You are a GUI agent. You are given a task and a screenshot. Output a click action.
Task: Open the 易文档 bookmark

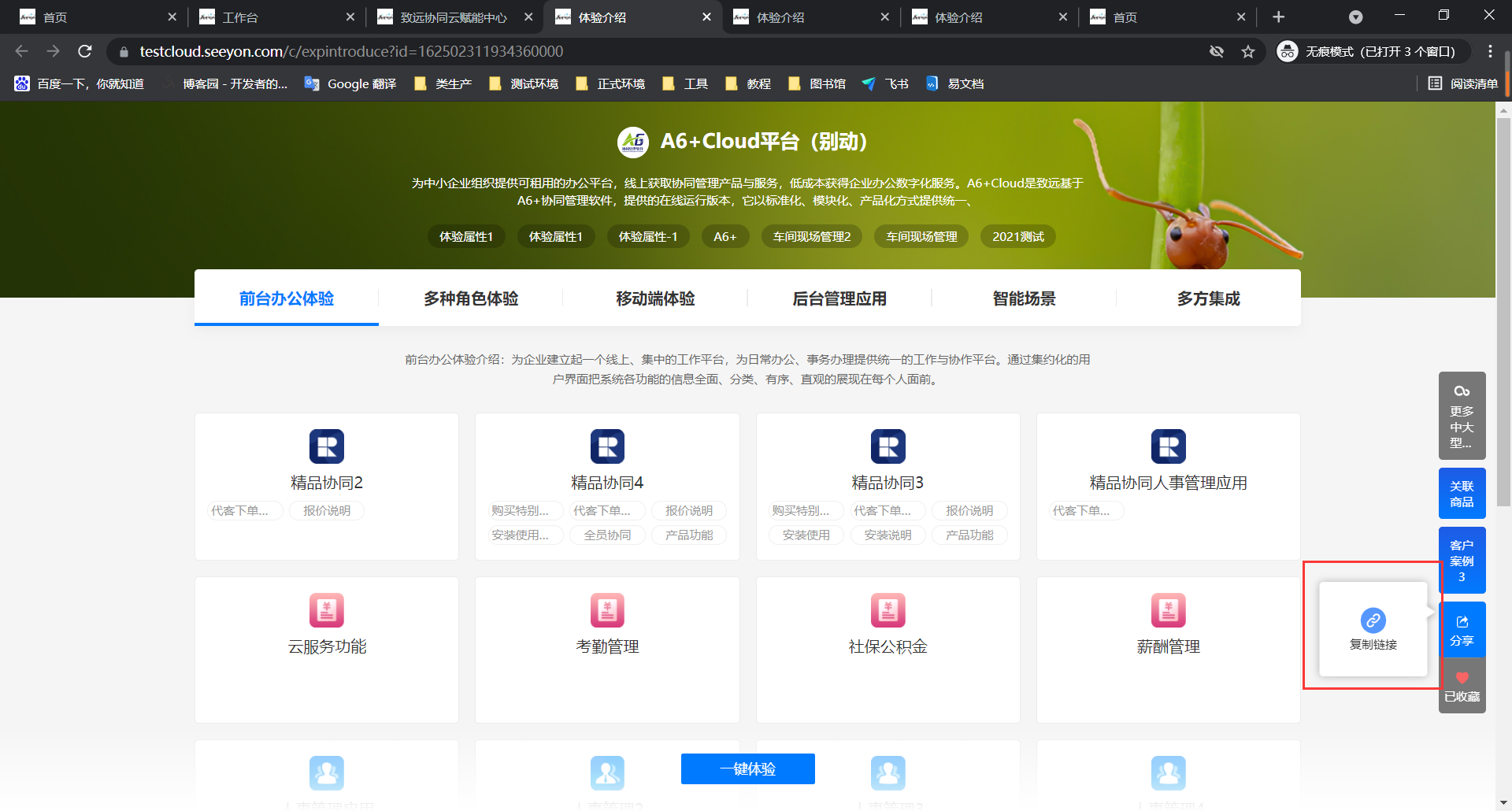(x=954, y=83)
